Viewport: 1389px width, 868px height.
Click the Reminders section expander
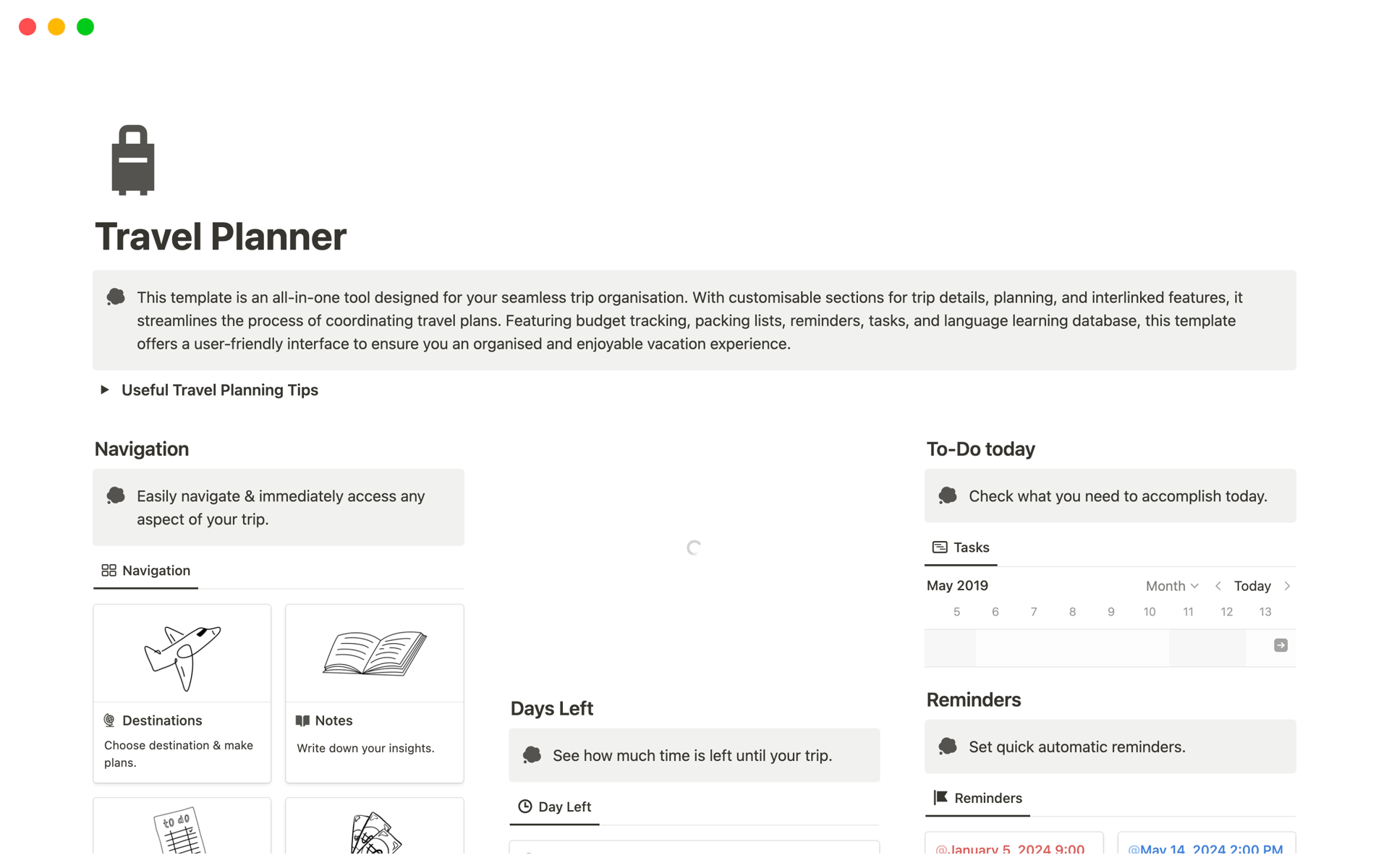[x=979, y=797]
